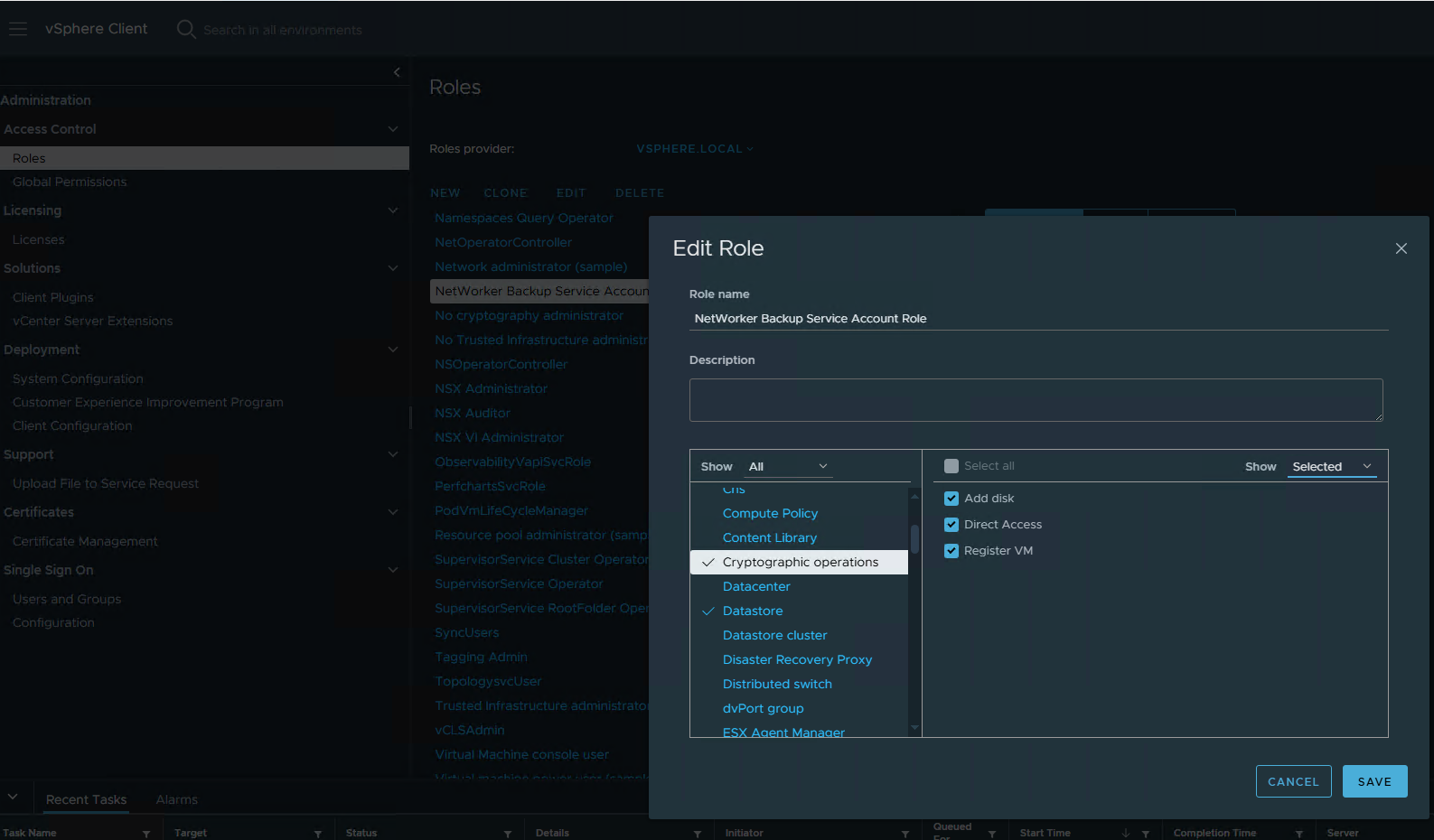Uncheck the Add disk privilege
This screenshot has height=840, width=1434.
pyautogui.click(x=951, y=499)
